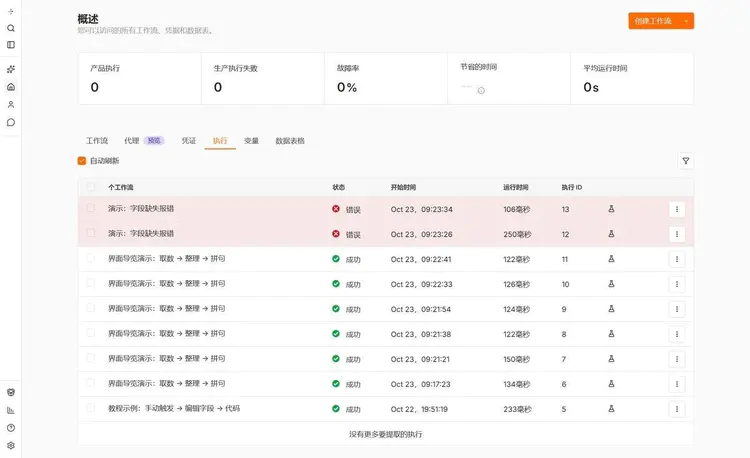The height and width of the screenshot is (458, 750).
Task: Open search from the sidebar magnifier icon
Action: [11, 28]
